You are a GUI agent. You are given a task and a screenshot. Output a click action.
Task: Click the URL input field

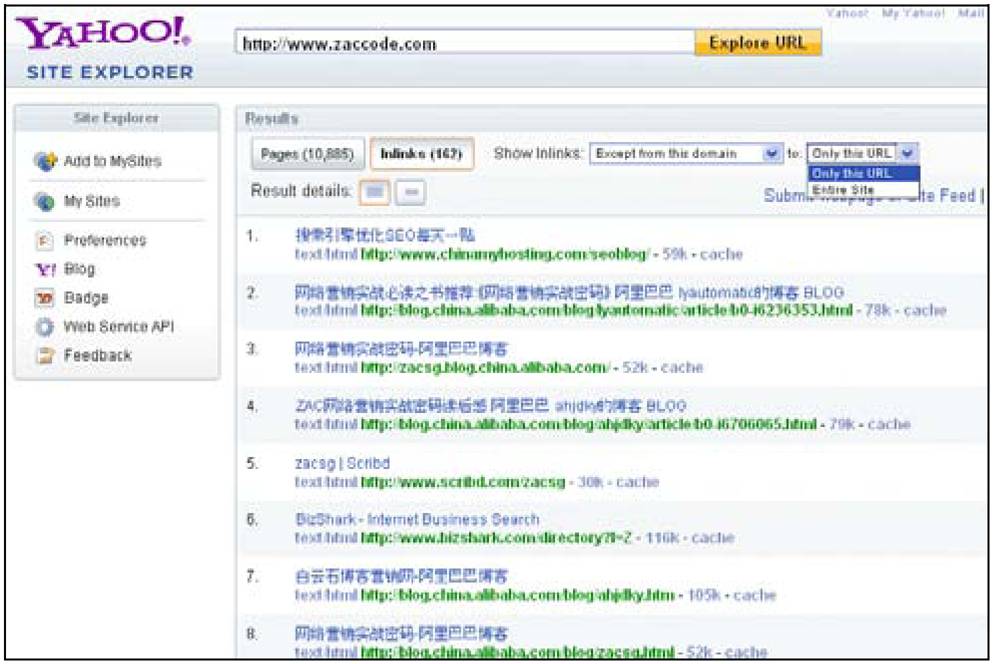[465, 43]
